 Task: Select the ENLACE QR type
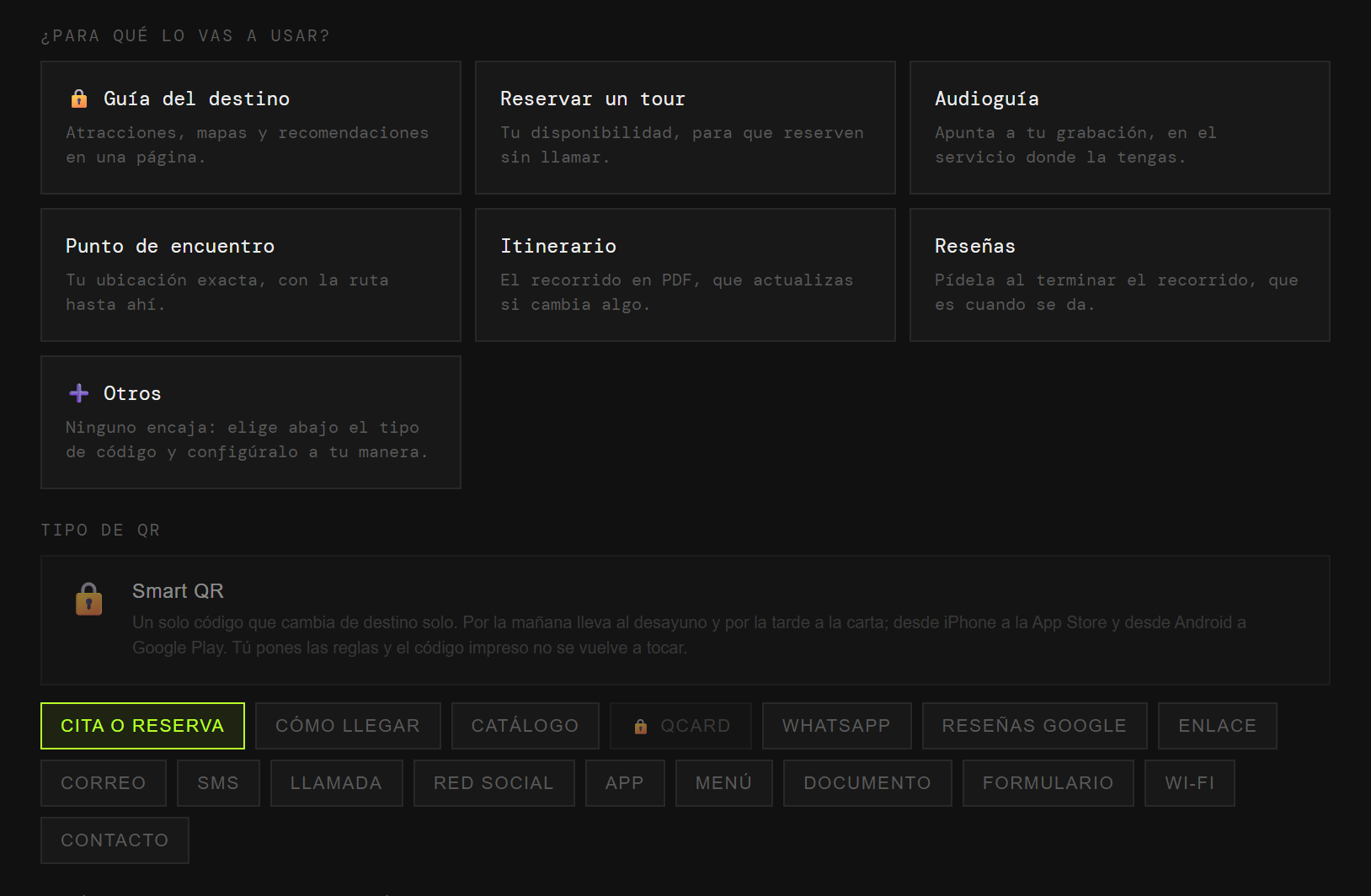(1218, 726)
